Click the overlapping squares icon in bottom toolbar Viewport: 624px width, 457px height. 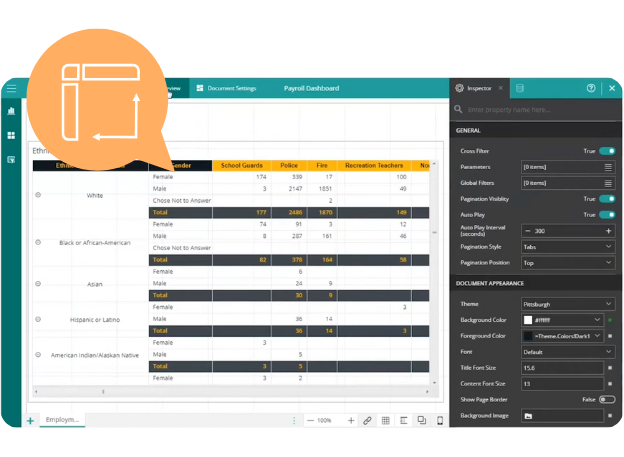422,420
